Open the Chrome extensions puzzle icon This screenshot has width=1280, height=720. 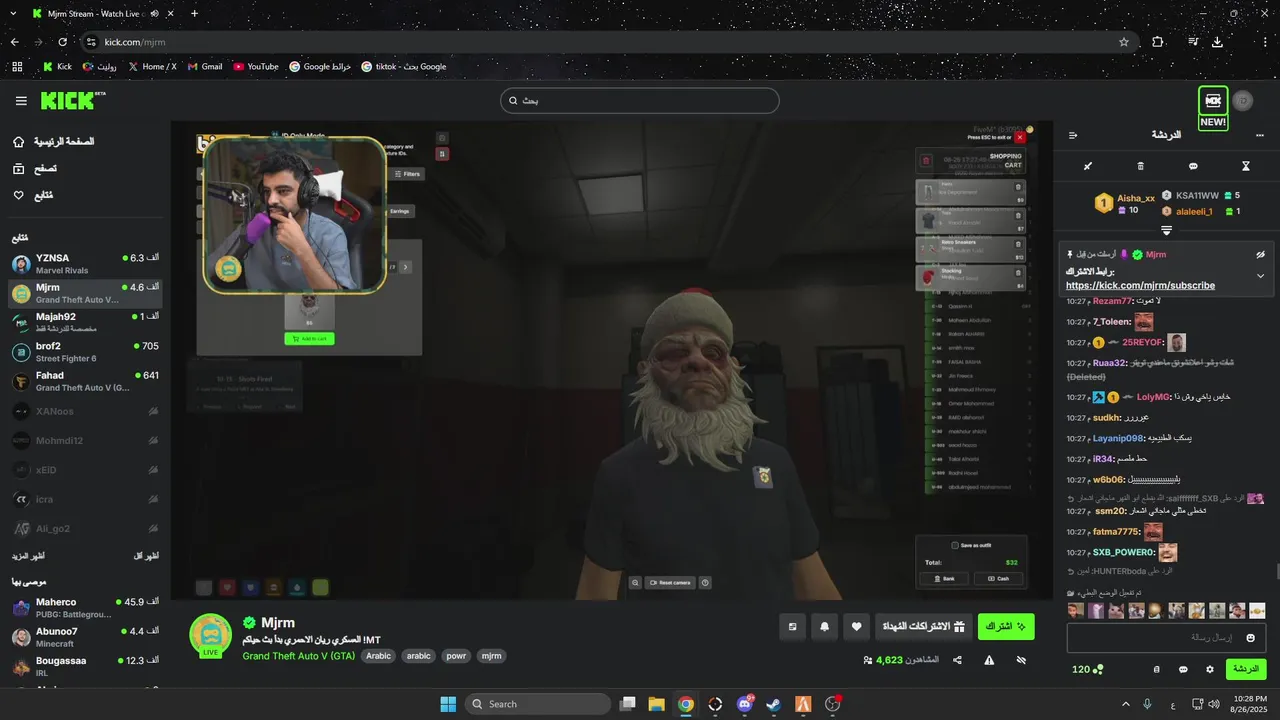pos(1158,42)
